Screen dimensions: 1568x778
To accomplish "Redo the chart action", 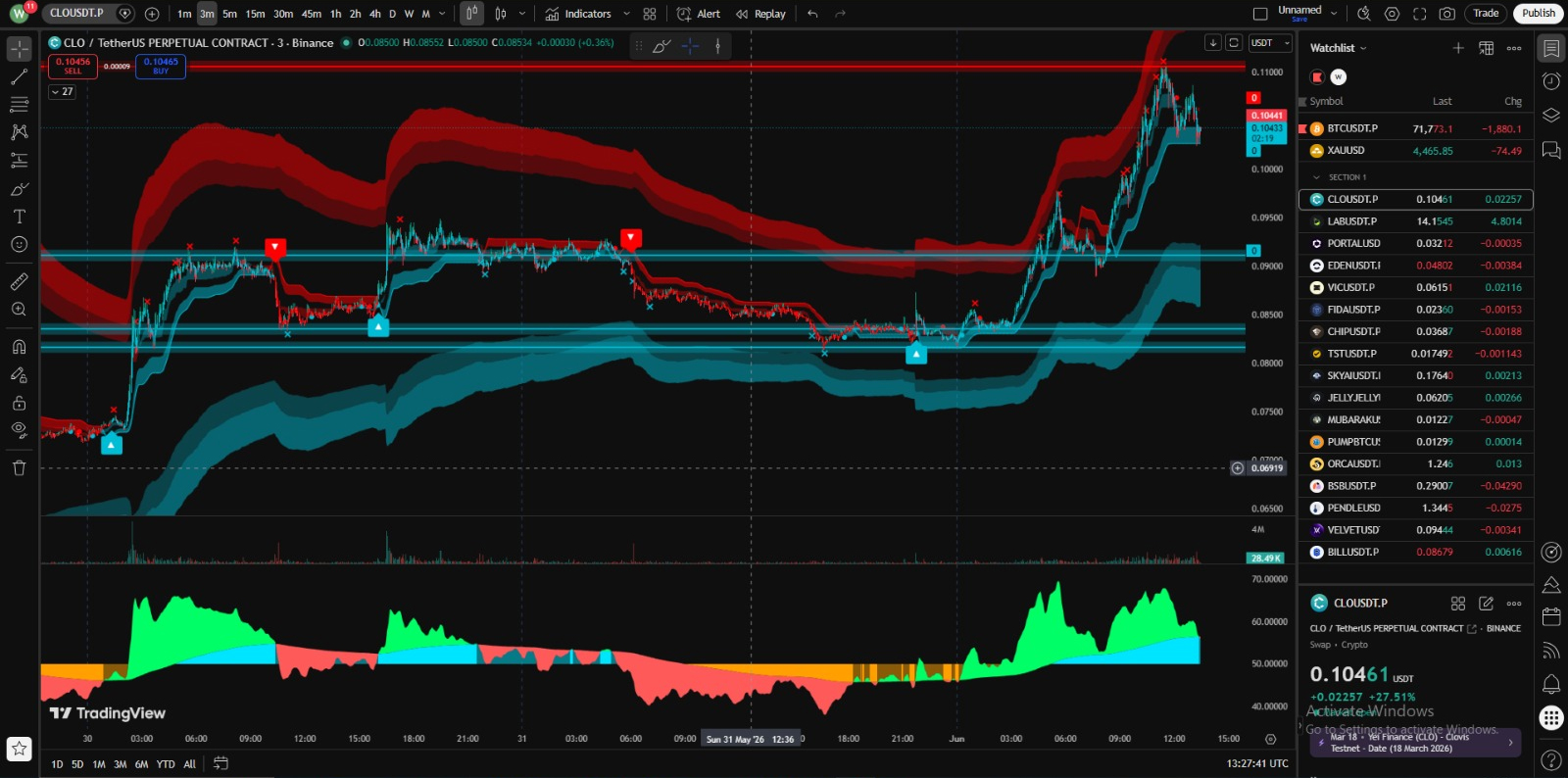I will point(840,14).
